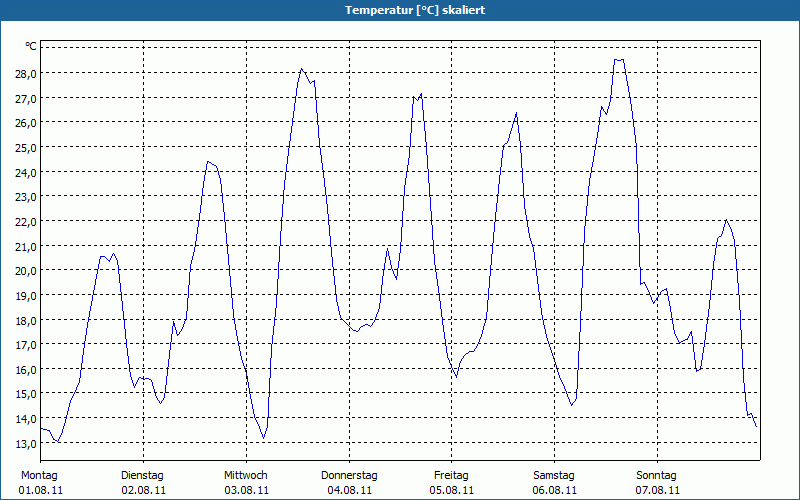Select the 'Mittwoch' day label
The height and width of the screenshot is (500, 800).
(x=245, y=476)
